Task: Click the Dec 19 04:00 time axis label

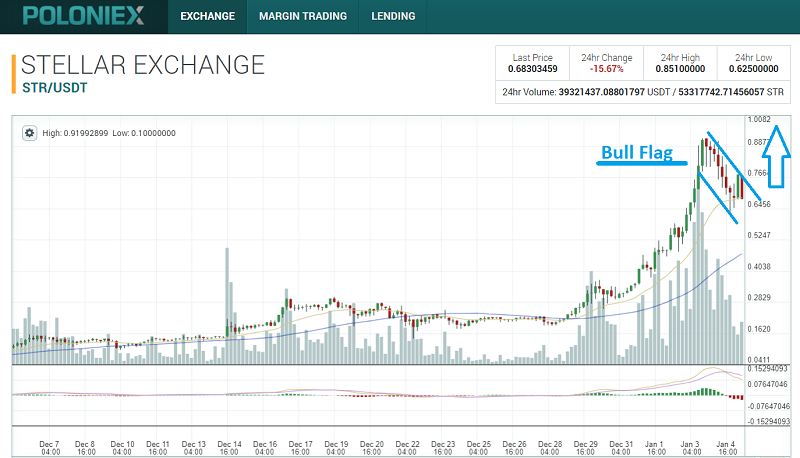Action: tap(336, 448)
